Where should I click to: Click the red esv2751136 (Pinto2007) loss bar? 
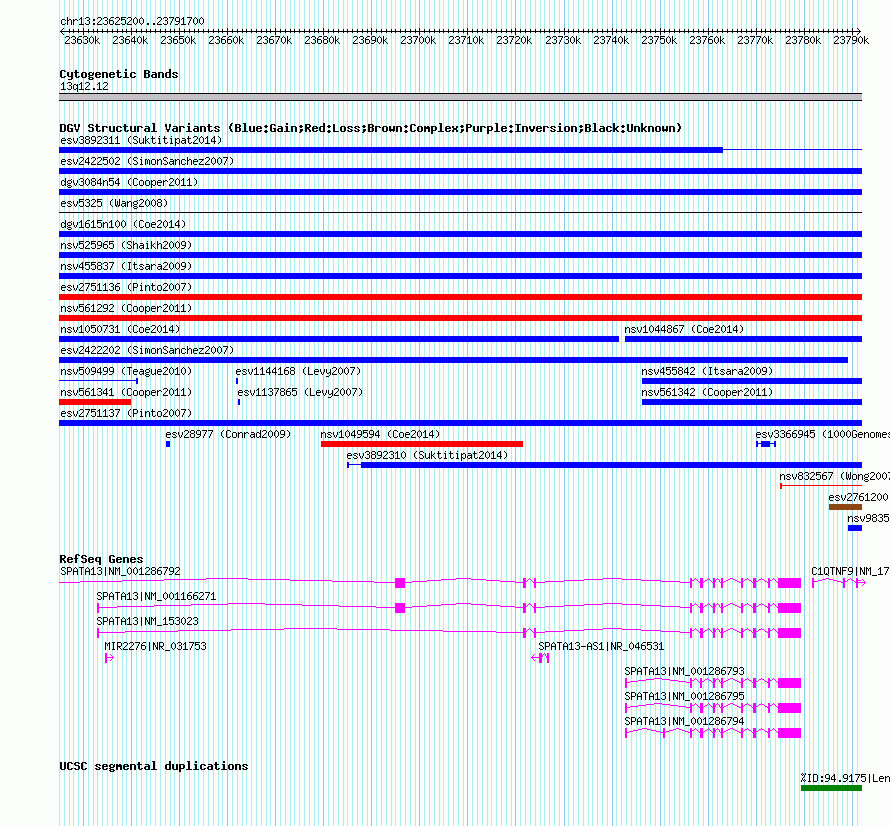460,297
